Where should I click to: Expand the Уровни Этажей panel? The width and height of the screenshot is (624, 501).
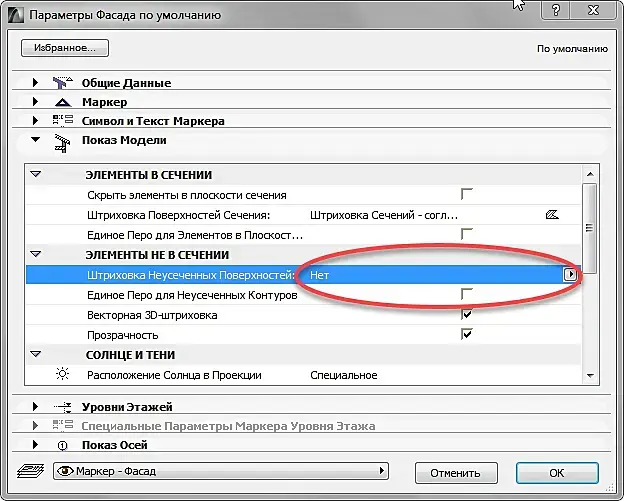(x=35, y=406)
